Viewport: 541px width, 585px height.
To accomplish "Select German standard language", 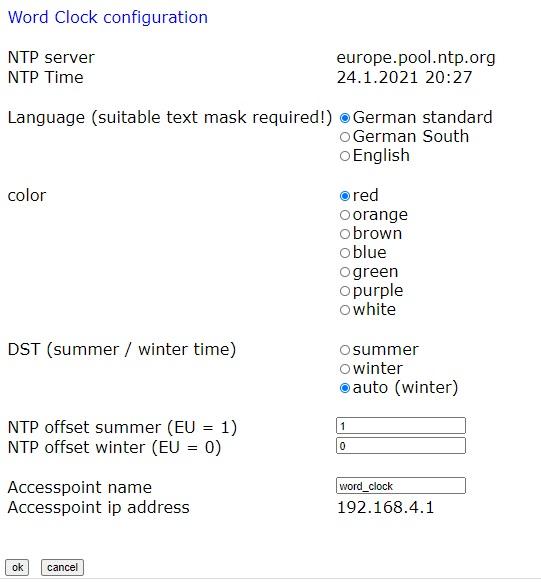I will [345, 118].
